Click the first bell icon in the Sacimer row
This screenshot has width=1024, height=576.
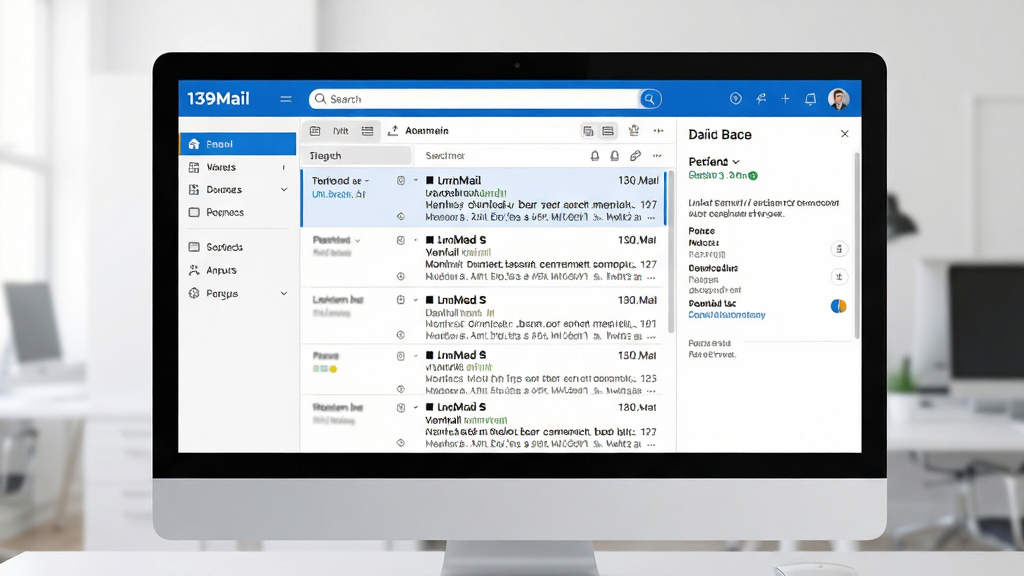point(594,155)
